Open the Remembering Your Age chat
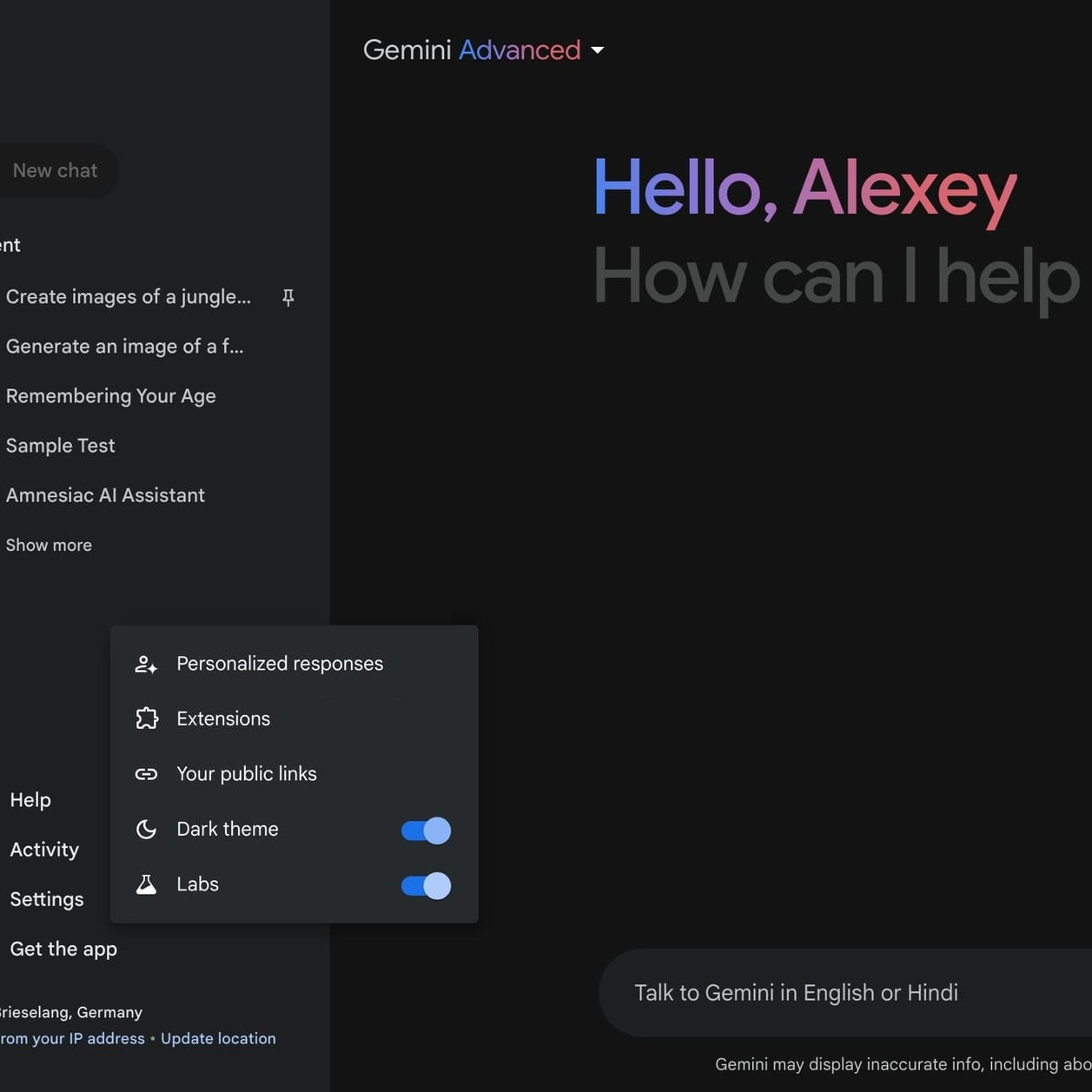The width and height of the screenshot is (1092, 1092). (x=111, y=396)
